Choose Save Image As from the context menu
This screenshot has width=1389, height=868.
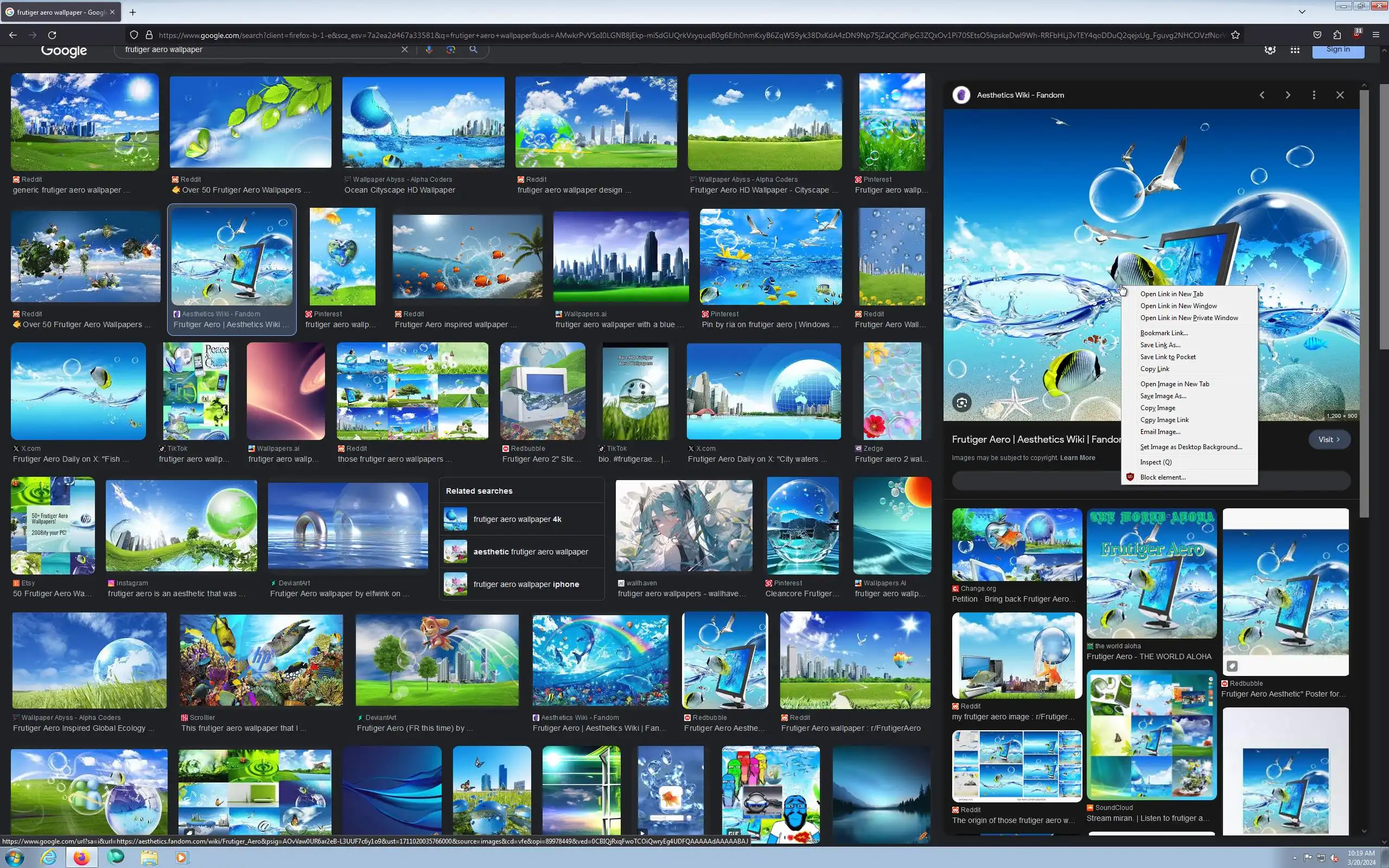1163,396
